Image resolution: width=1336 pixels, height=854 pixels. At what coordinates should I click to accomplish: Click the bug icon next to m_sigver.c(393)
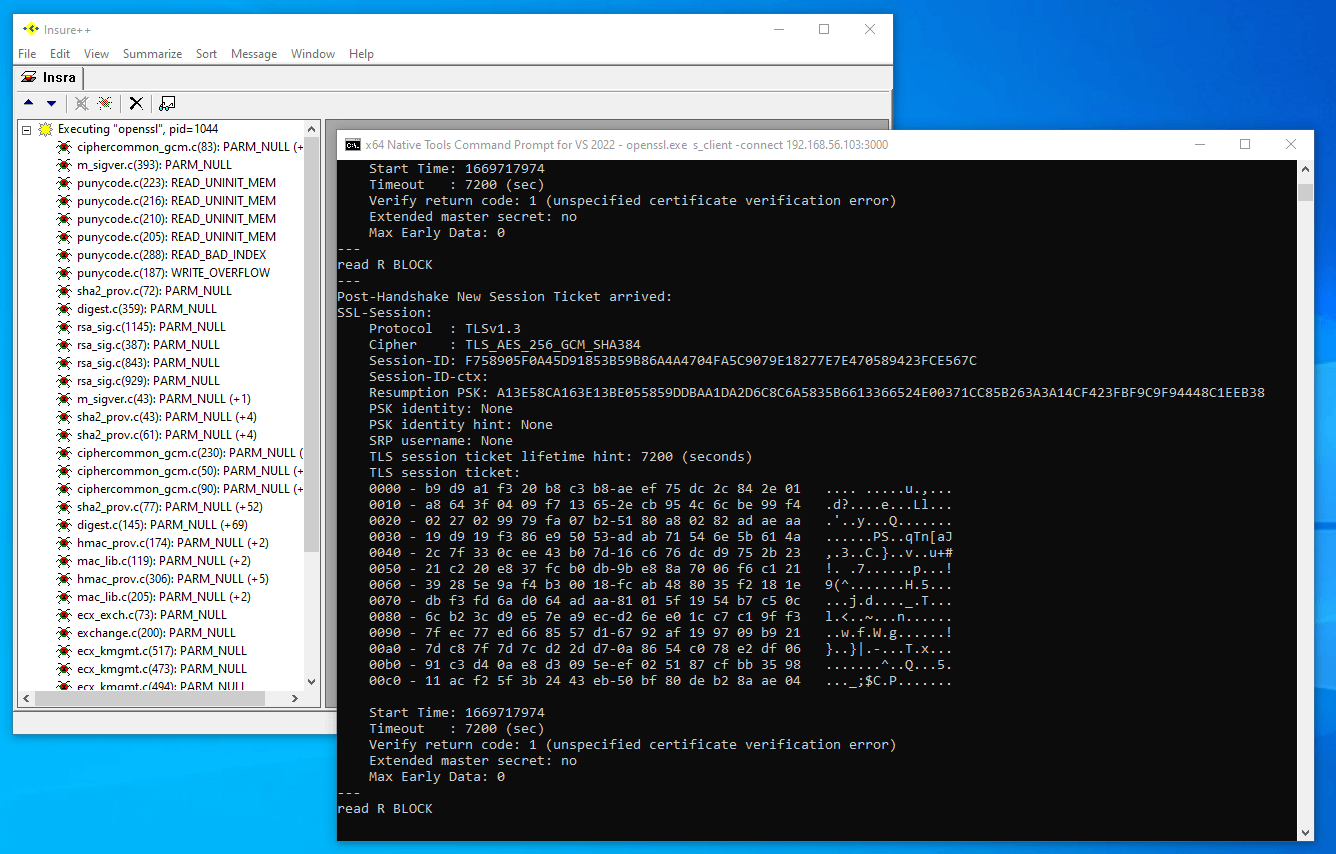pos(64,164)
